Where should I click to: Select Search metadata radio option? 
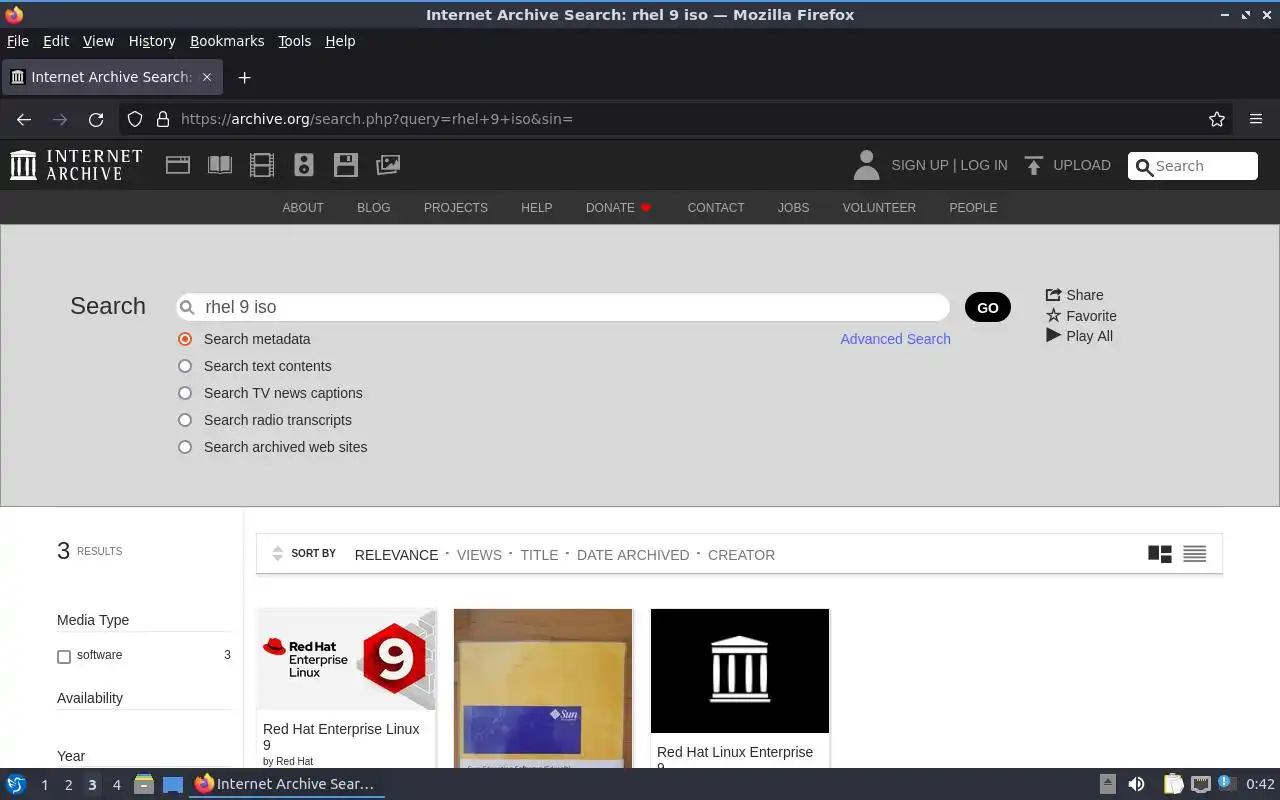[x=185, y=339]
